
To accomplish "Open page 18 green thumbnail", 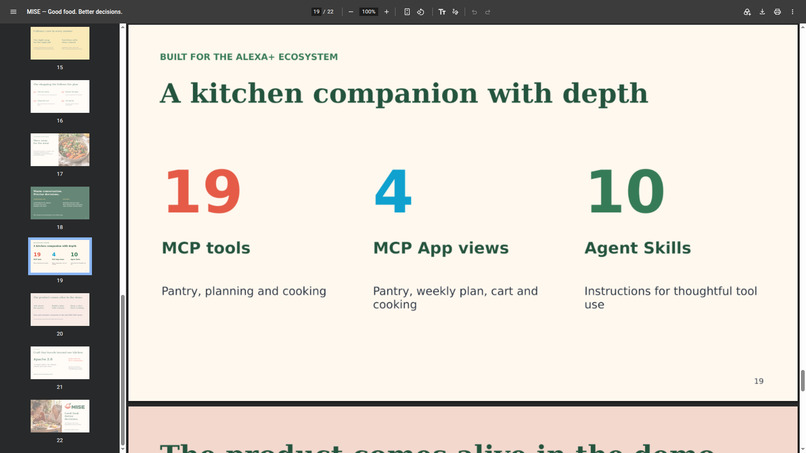I will 60,203.
